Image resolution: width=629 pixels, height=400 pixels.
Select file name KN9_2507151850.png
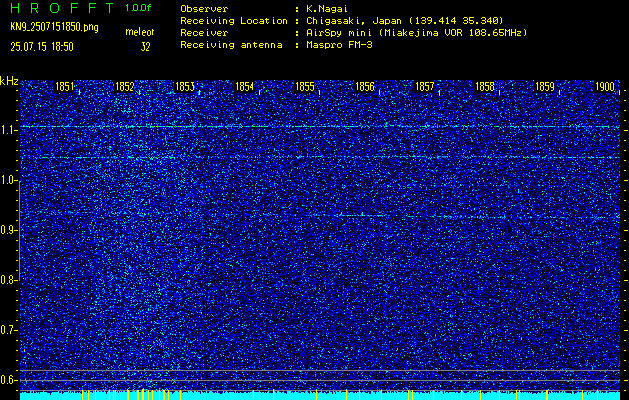55,27
